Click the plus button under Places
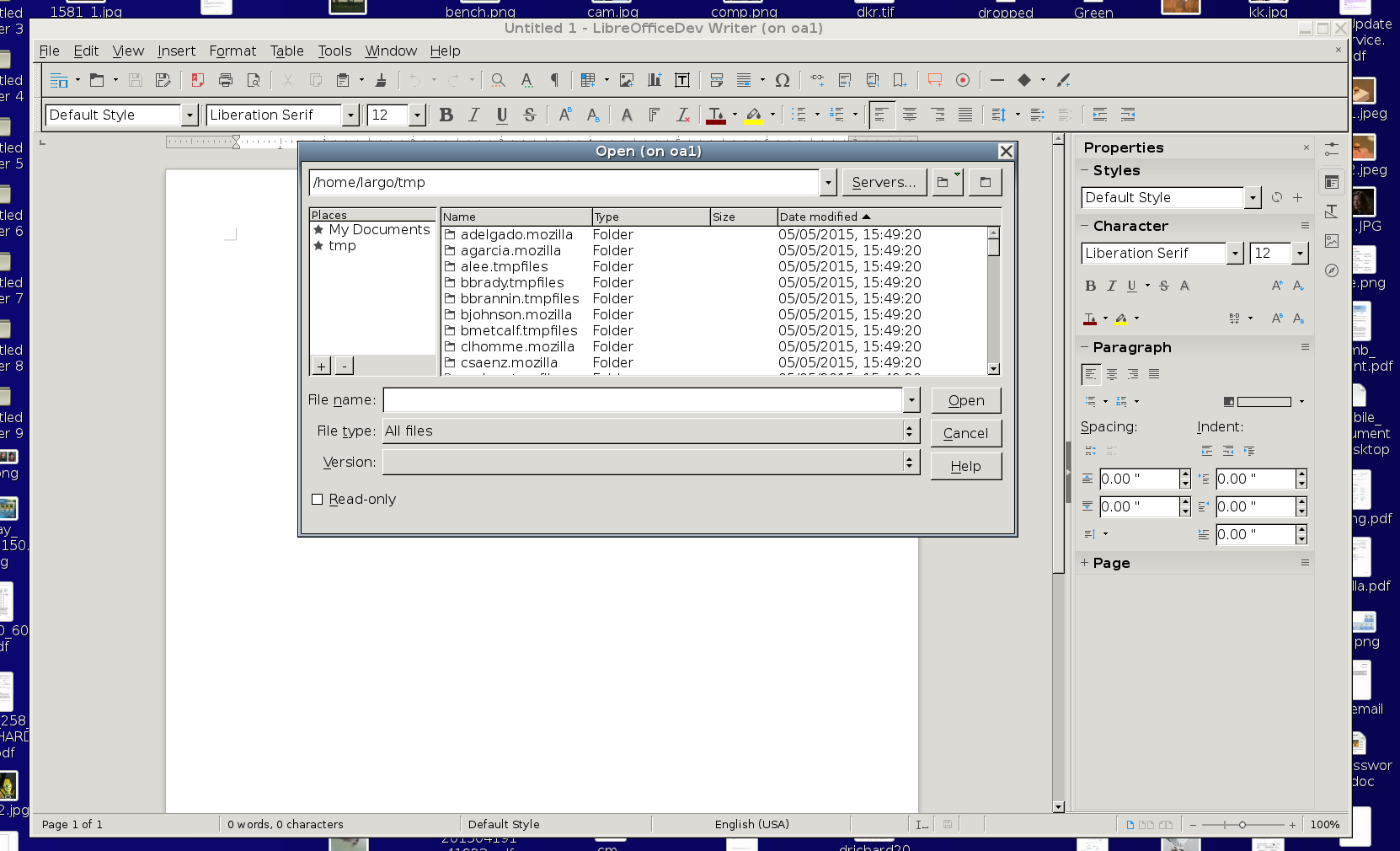The width and height of the screenshot is (1400, 851). click(x=321, y=366)
